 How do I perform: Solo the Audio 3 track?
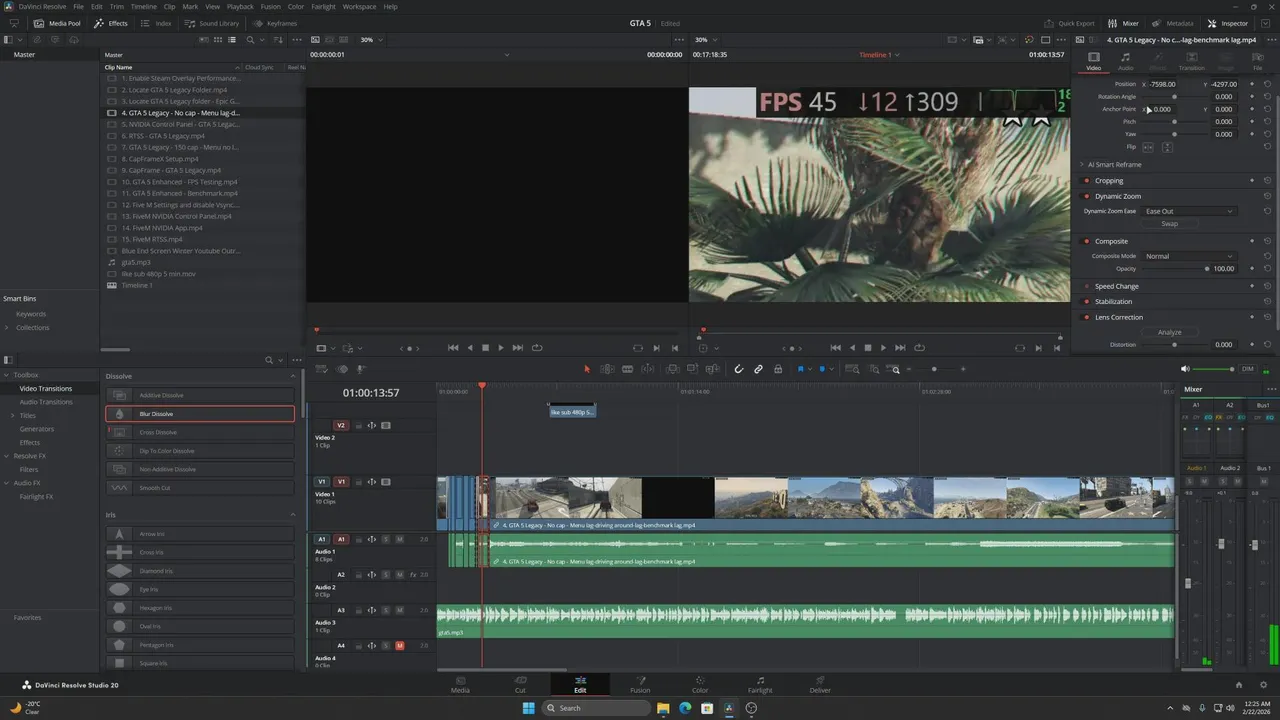[x=386, y=610]
